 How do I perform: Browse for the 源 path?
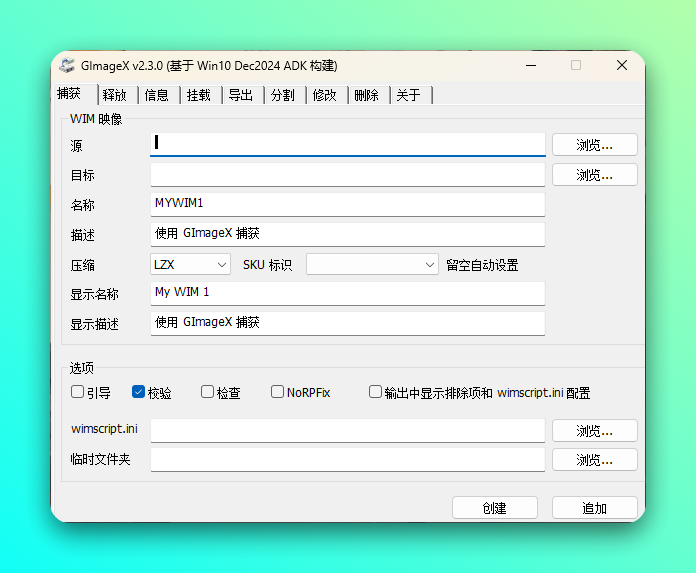pos(595,145)
